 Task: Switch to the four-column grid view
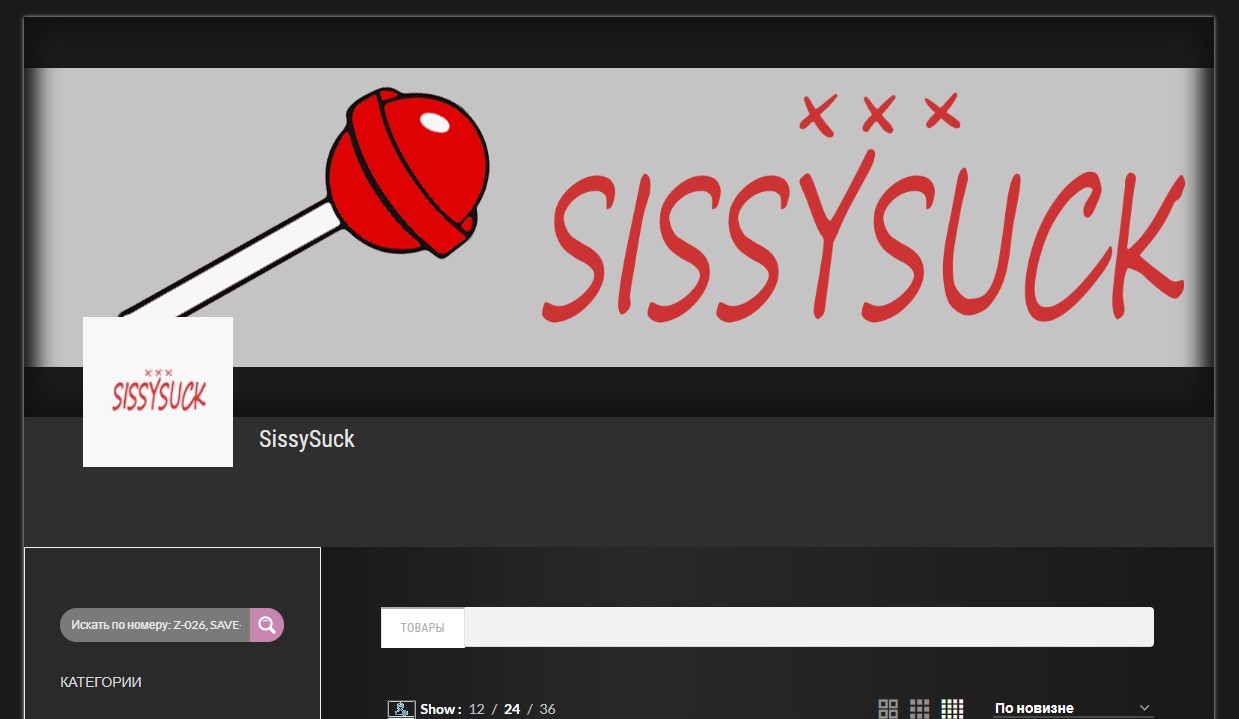952,709
